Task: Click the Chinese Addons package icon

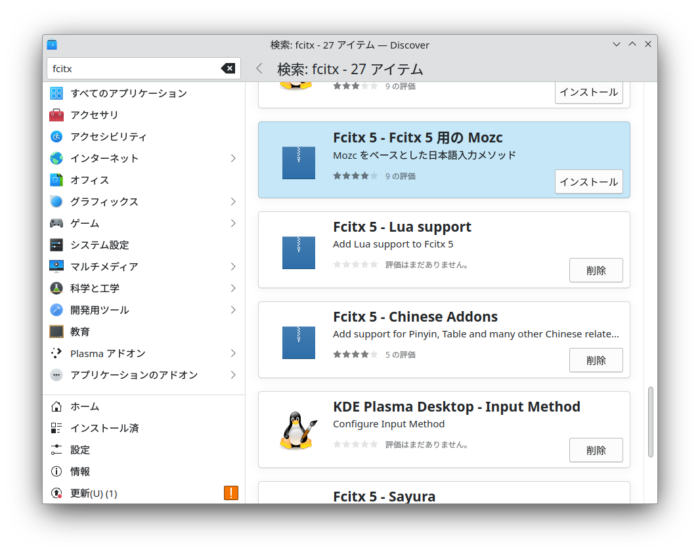Action: (x=298, y=342)
